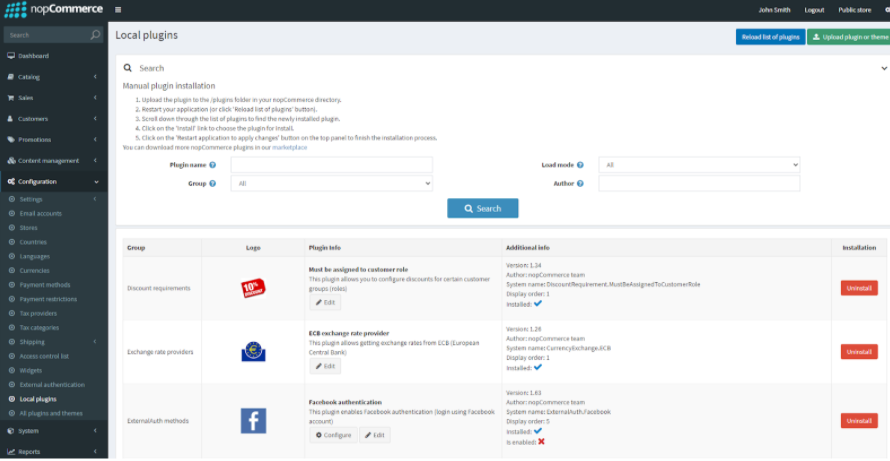Edit the Facebook authentication plugin

click(x=375, y=435)
